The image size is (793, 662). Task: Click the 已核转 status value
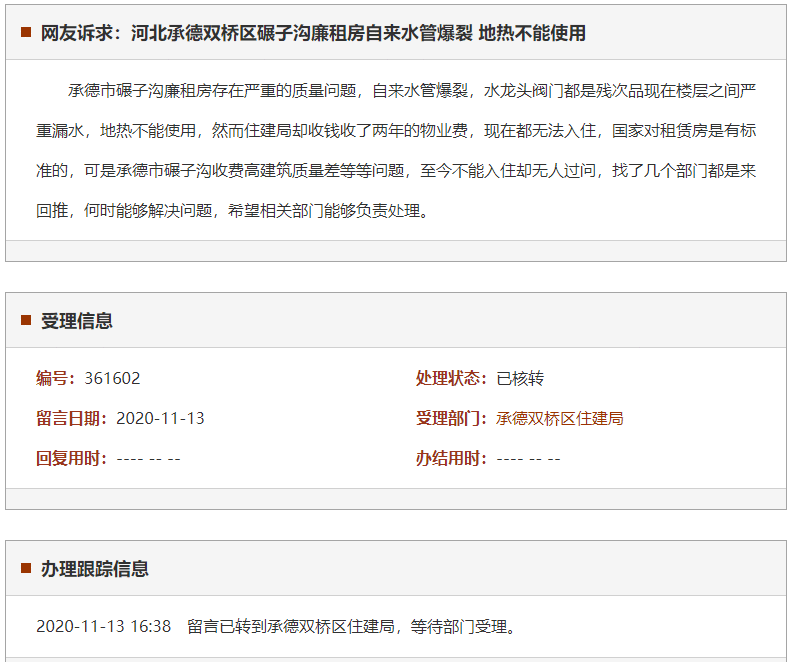(x=520, y=378)
